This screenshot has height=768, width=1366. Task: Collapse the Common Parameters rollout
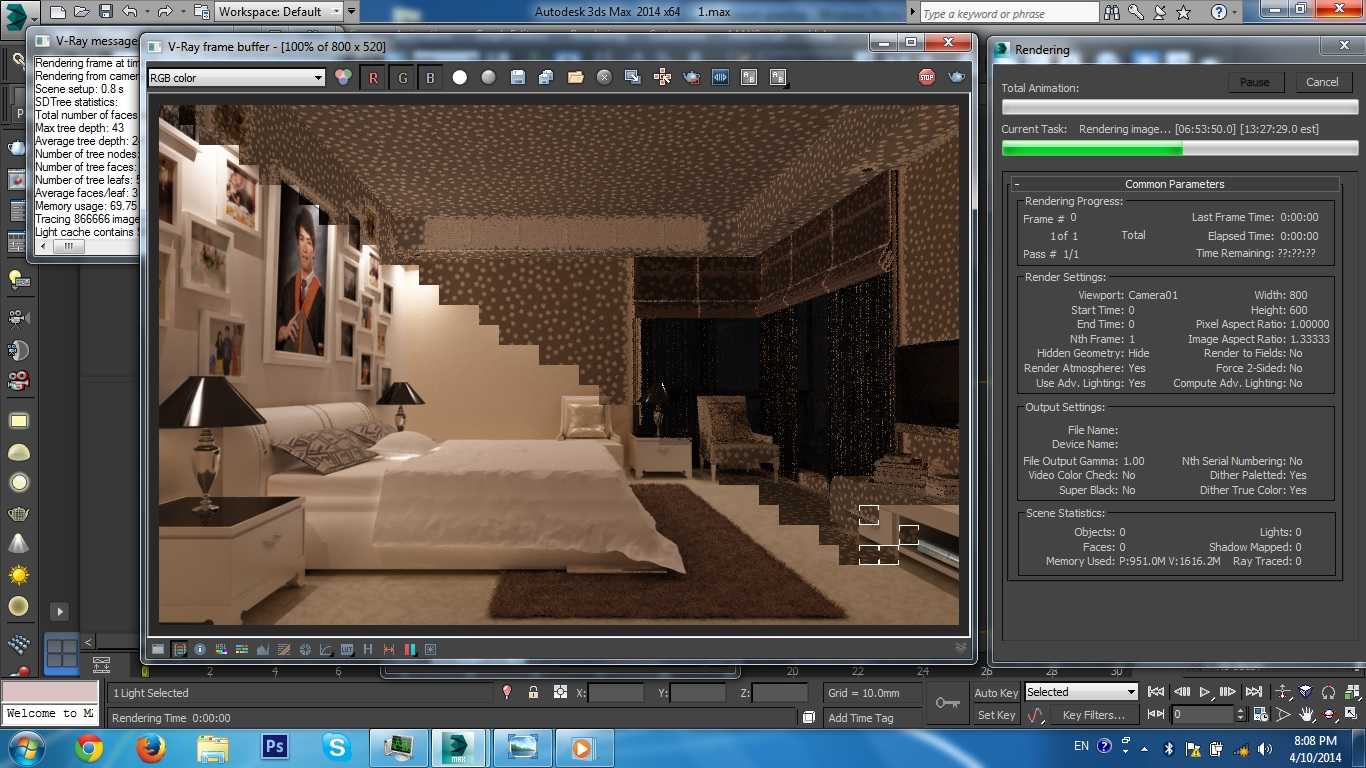tap(1017, 184)
